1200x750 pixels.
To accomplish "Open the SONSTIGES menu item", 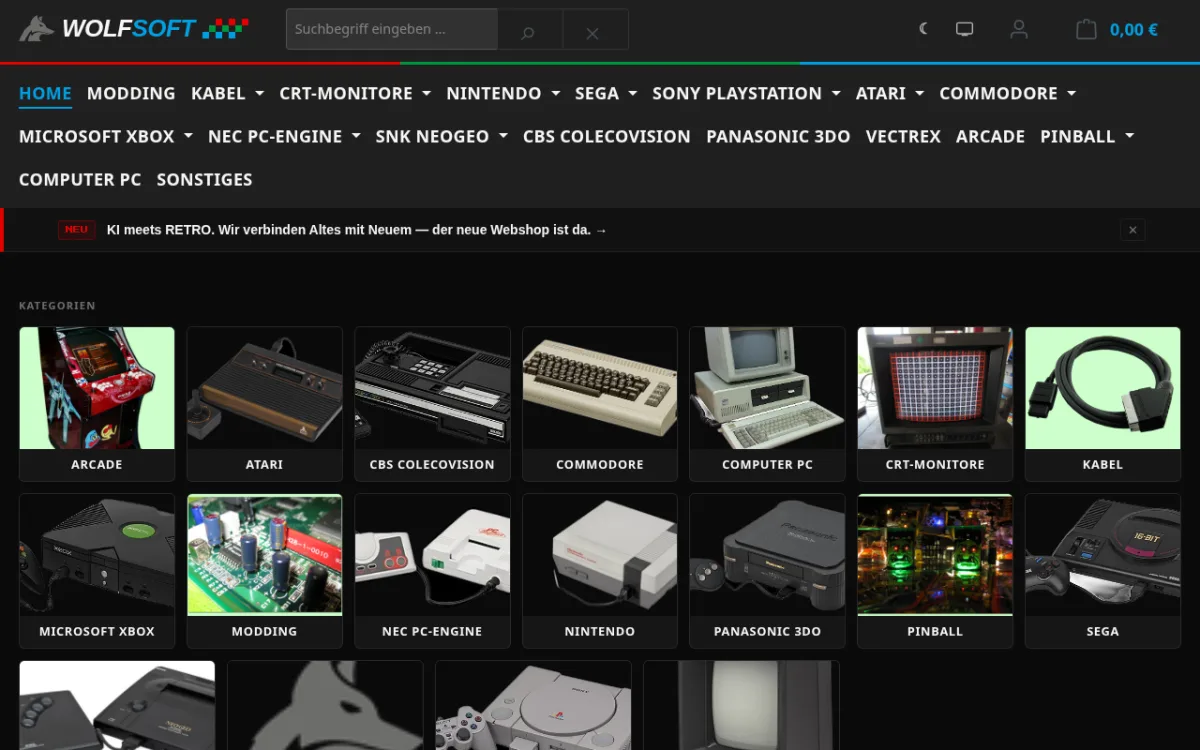I will click(204, 179).
